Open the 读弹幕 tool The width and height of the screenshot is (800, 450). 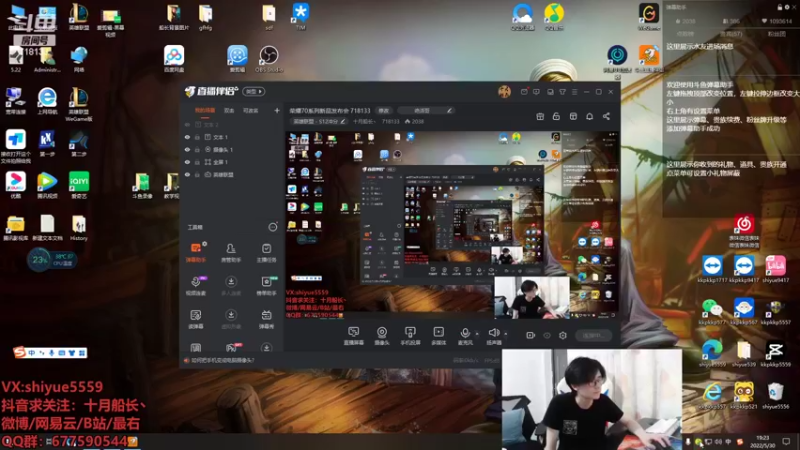(196, 319)
